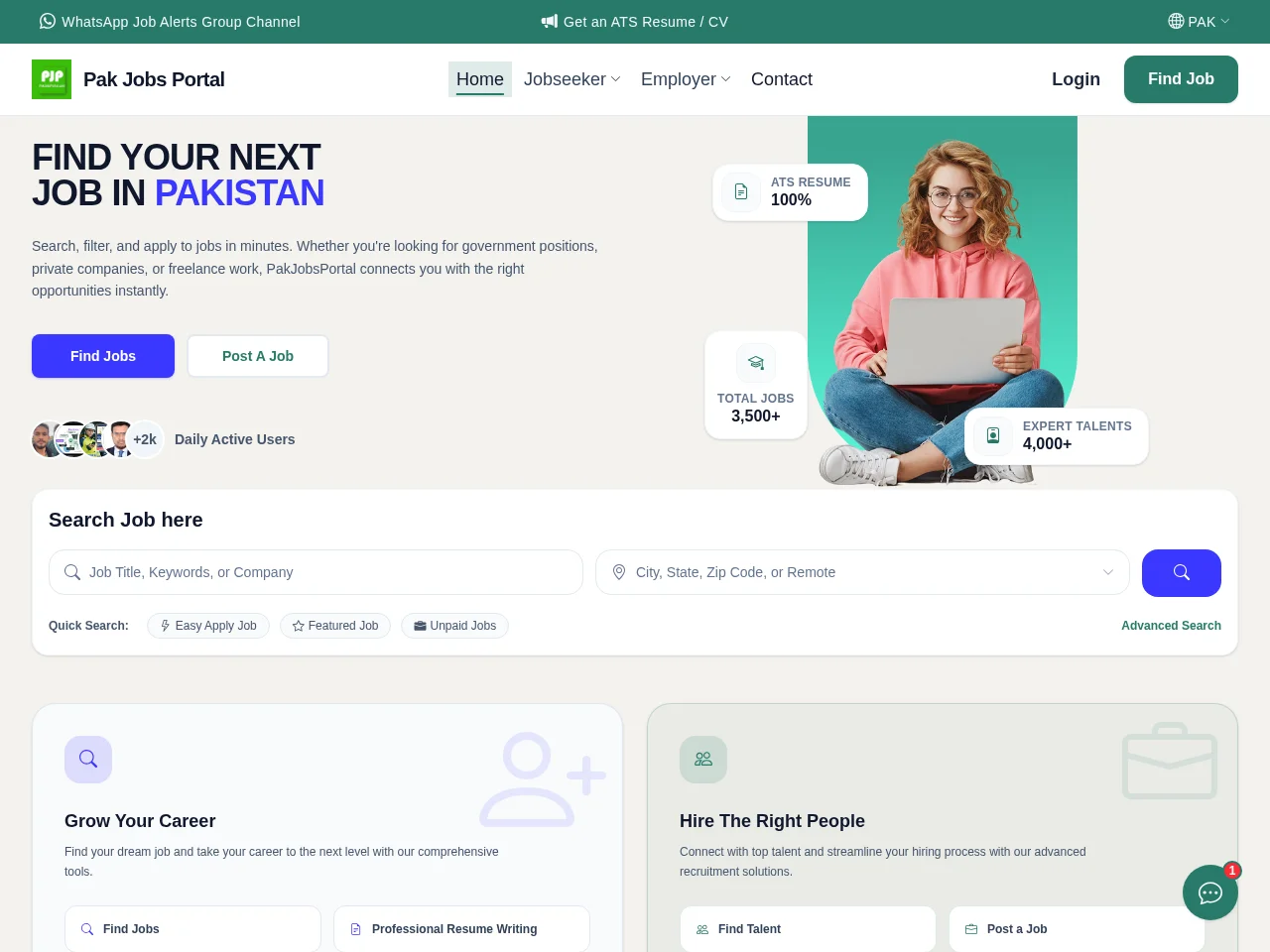
Task: Click Professional Resume Writing button
Action: click(461, 929)
